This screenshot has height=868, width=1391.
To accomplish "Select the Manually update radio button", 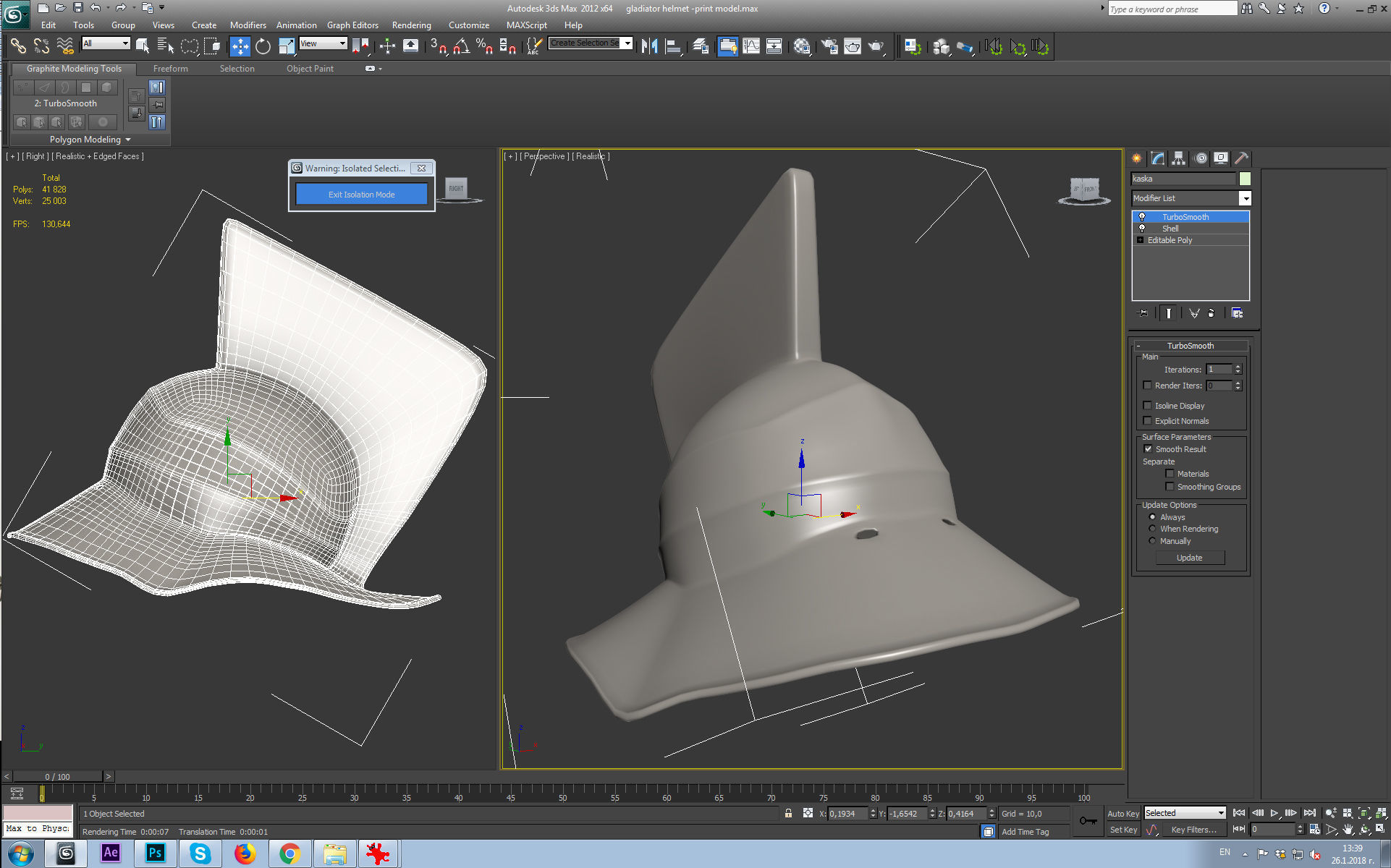I will 1152,541.
